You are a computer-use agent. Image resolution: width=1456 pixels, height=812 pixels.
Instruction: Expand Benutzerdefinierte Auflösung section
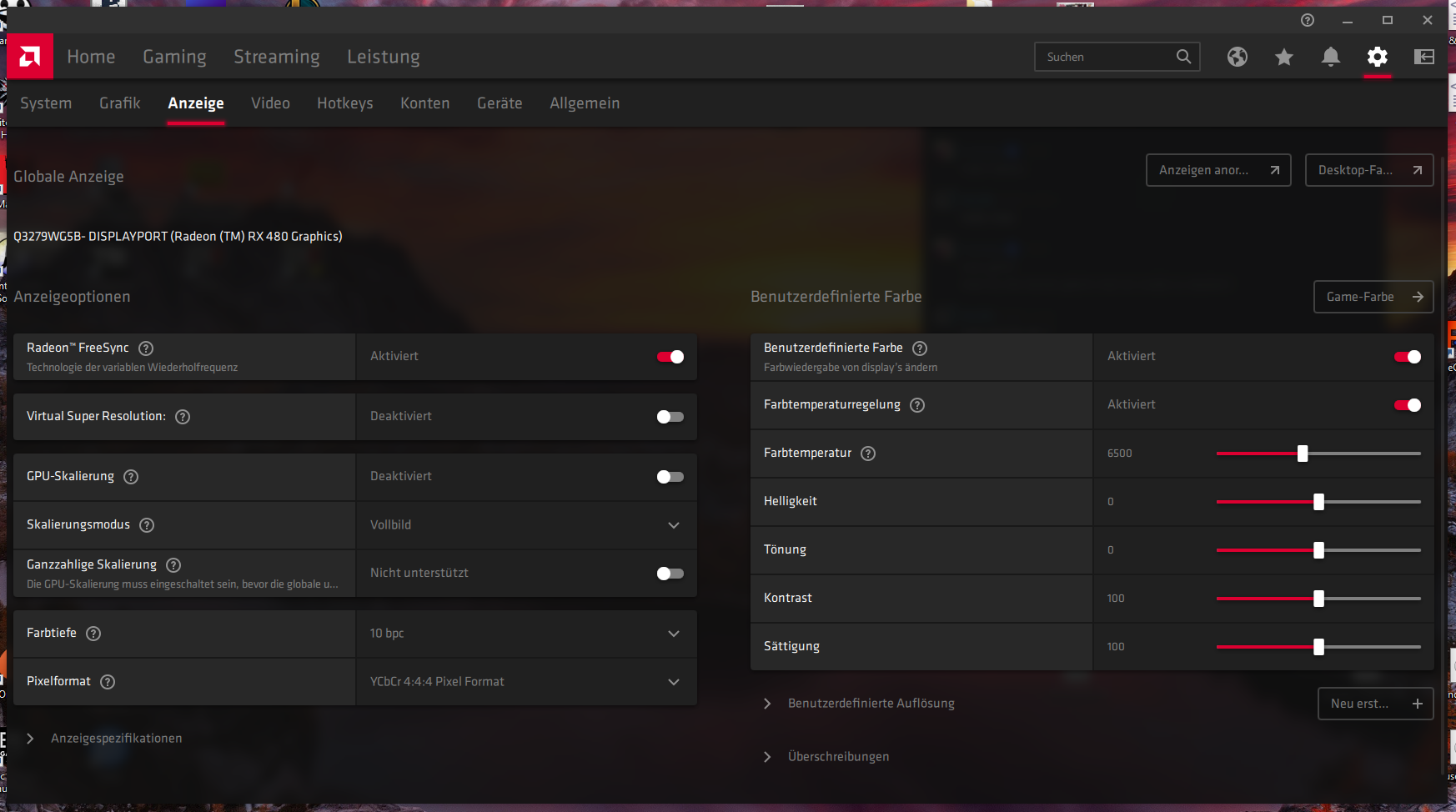tap(860, 704)
